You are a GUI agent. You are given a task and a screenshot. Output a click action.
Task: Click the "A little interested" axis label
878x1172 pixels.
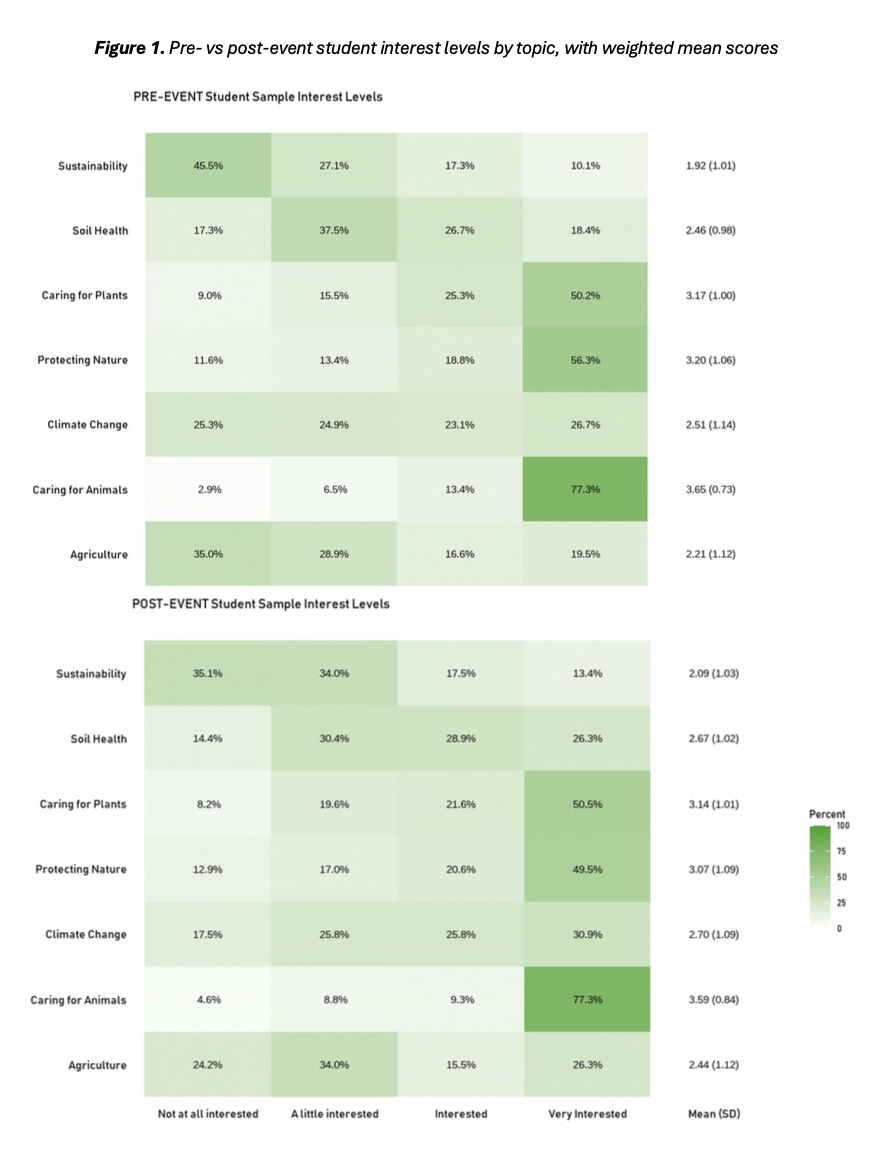(x=334, y=1114)
